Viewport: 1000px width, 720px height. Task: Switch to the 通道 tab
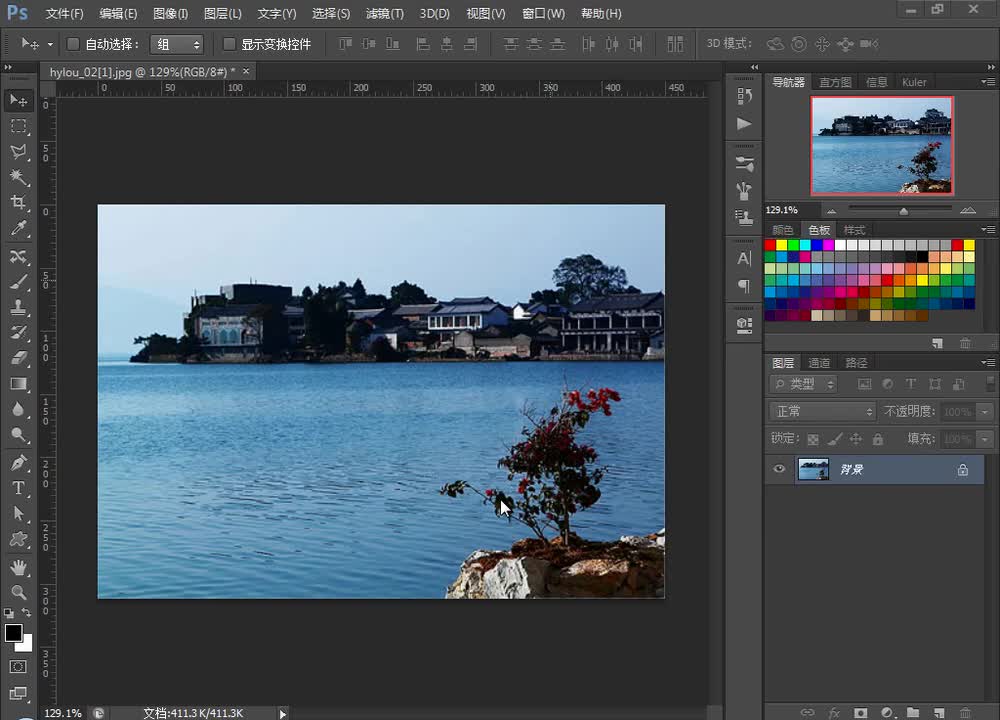819,363
